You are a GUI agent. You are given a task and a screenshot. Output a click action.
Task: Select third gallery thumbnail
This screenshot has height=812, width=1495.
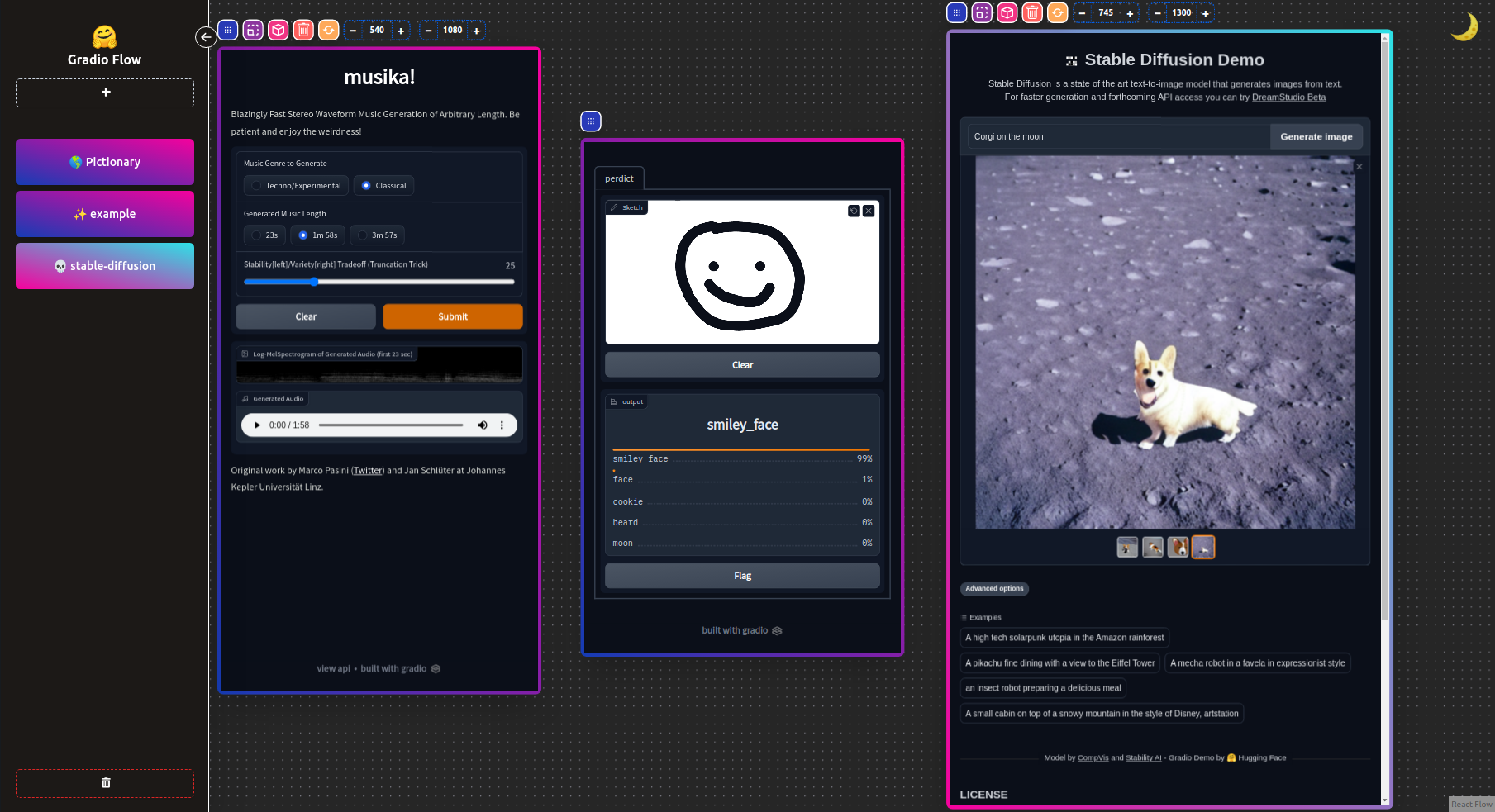click(x=1178, y=548)
